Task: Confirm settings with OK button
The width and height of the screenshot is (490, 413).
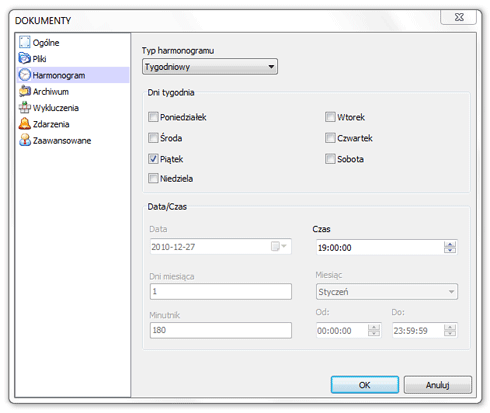Action: pyautogui.click(x=365, y=385)
